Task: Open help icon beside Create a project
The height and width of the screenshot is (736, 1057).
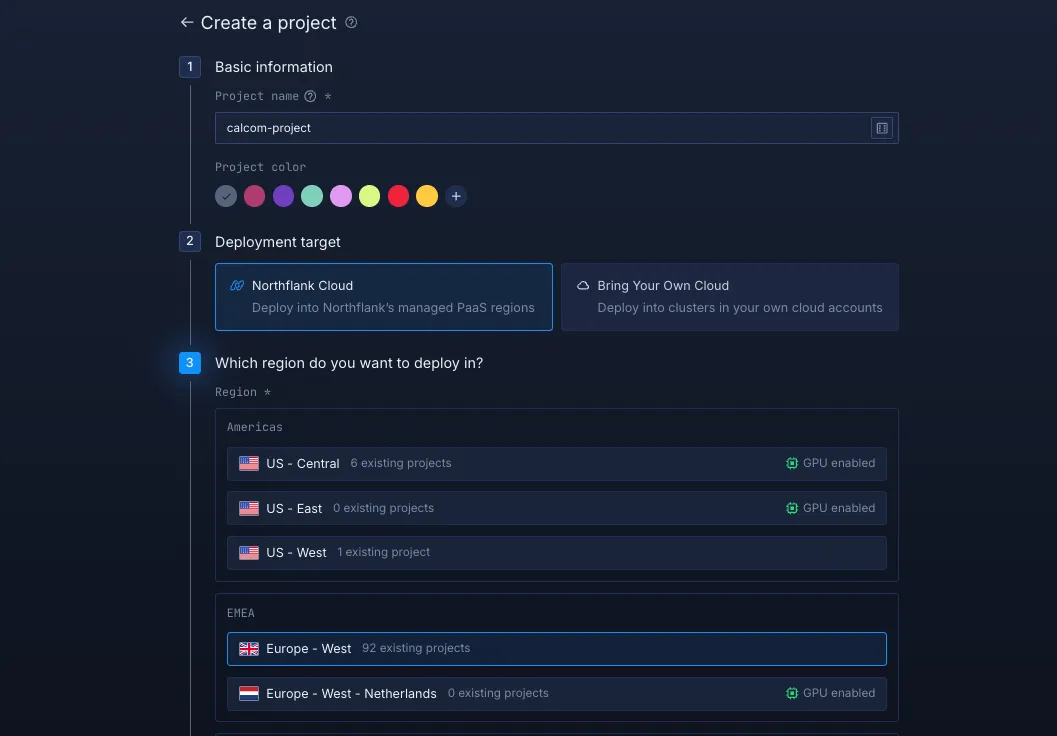Action: [x=351, y=22]
